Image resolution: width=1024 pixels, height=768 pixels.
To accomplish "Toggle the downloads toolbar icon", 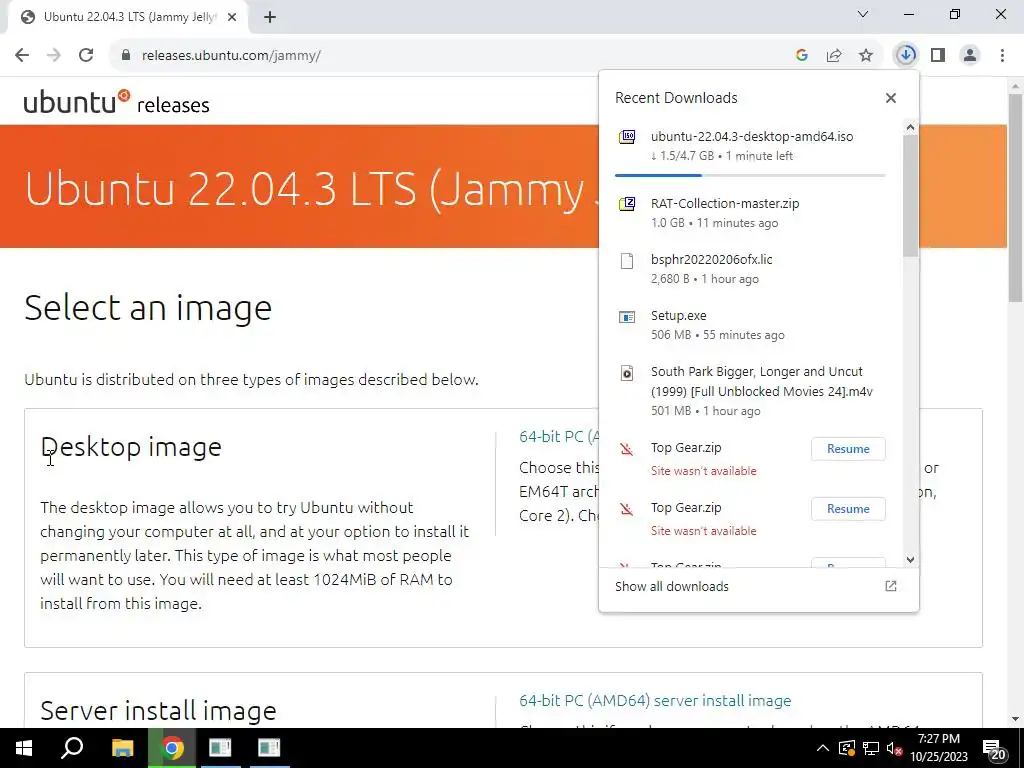I will coord(906,55).
